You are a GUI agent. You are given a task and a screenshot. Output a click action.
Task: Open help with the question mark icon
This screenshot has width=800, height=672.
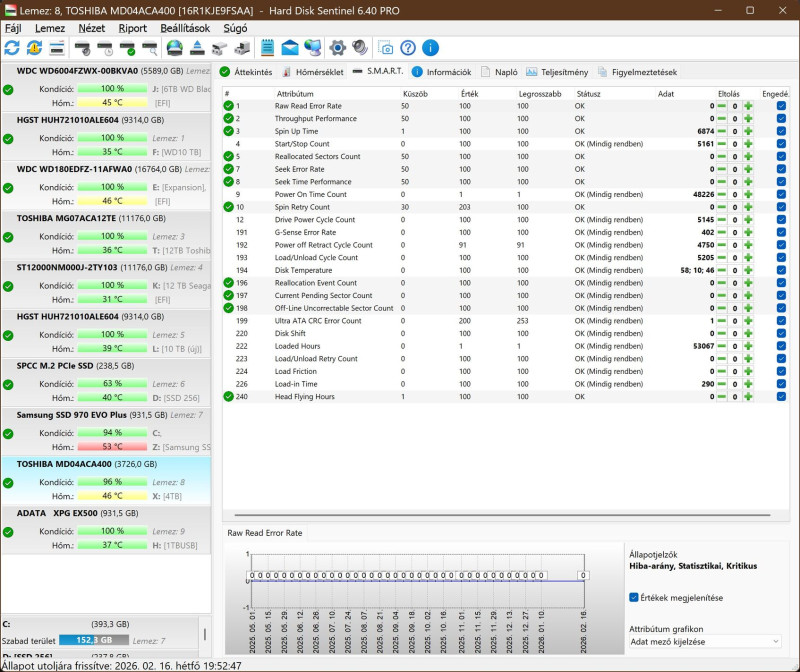(408, 48)
